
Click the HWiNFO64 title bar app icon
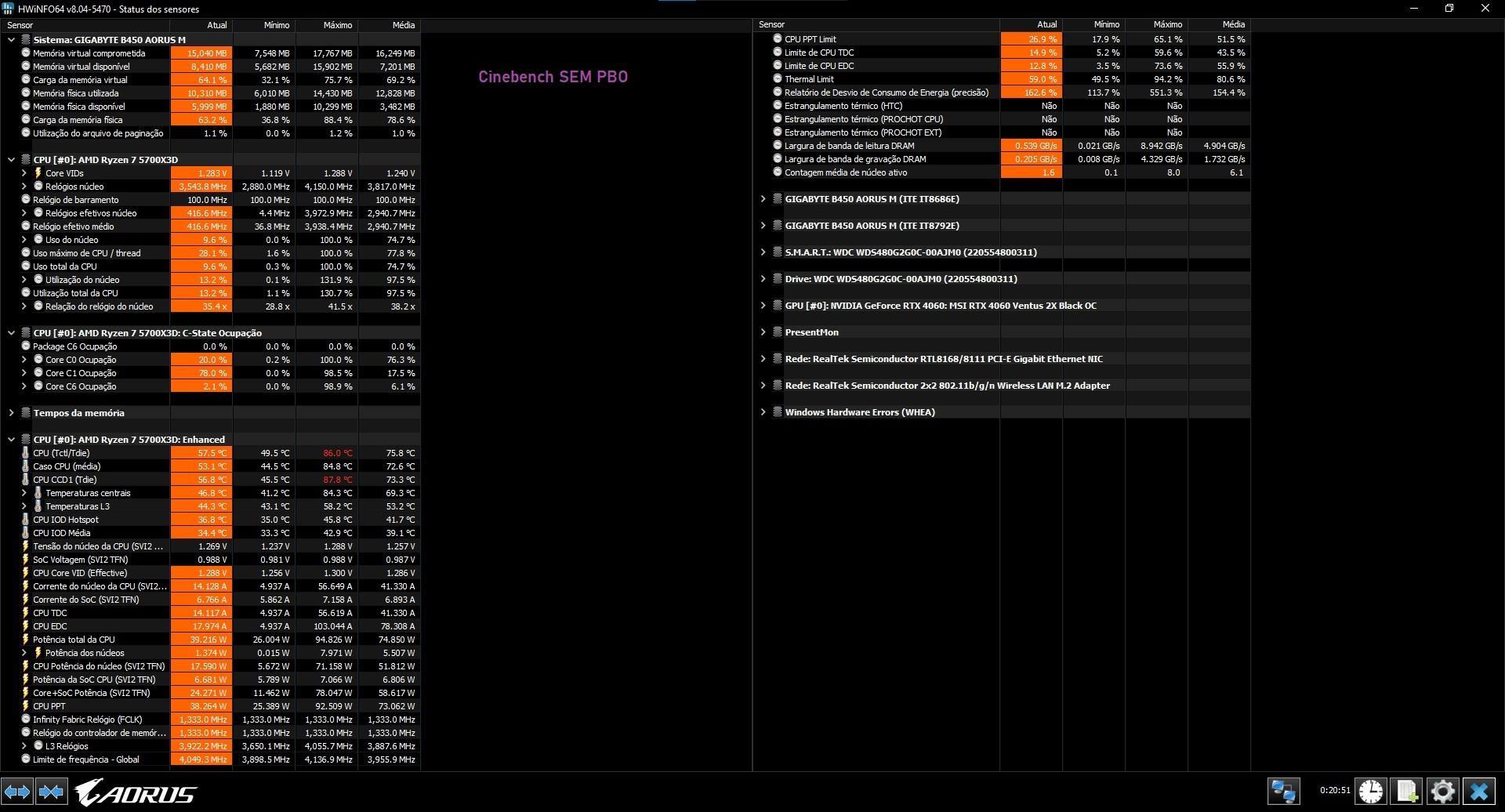click(9, 9)
